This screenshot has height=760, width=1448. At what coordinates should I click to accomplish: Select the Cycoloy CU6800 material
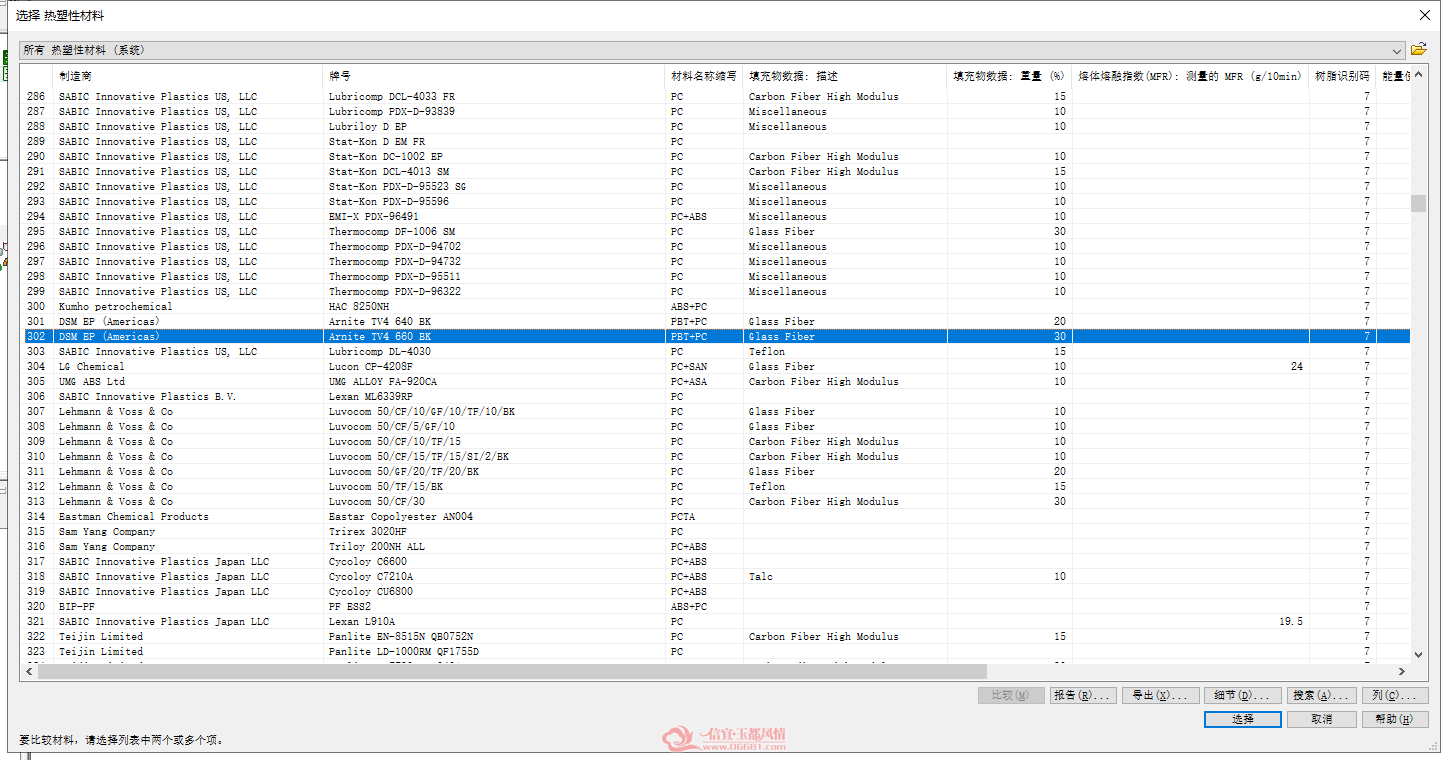(x=371, y=591)
